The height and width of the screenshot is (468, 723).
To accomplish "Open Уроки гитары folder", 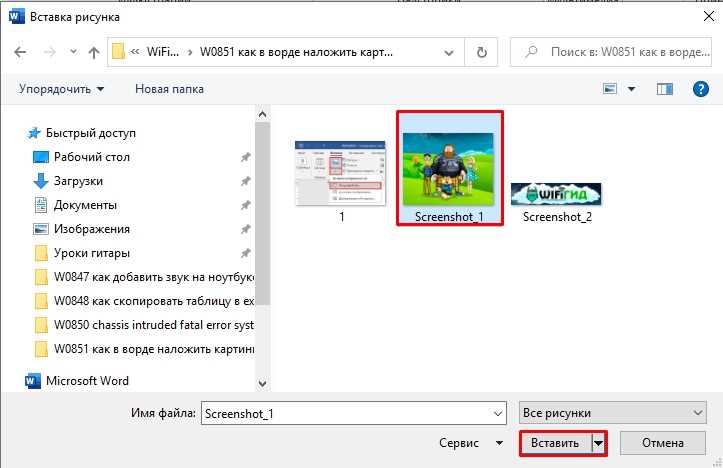I will 82,253.
